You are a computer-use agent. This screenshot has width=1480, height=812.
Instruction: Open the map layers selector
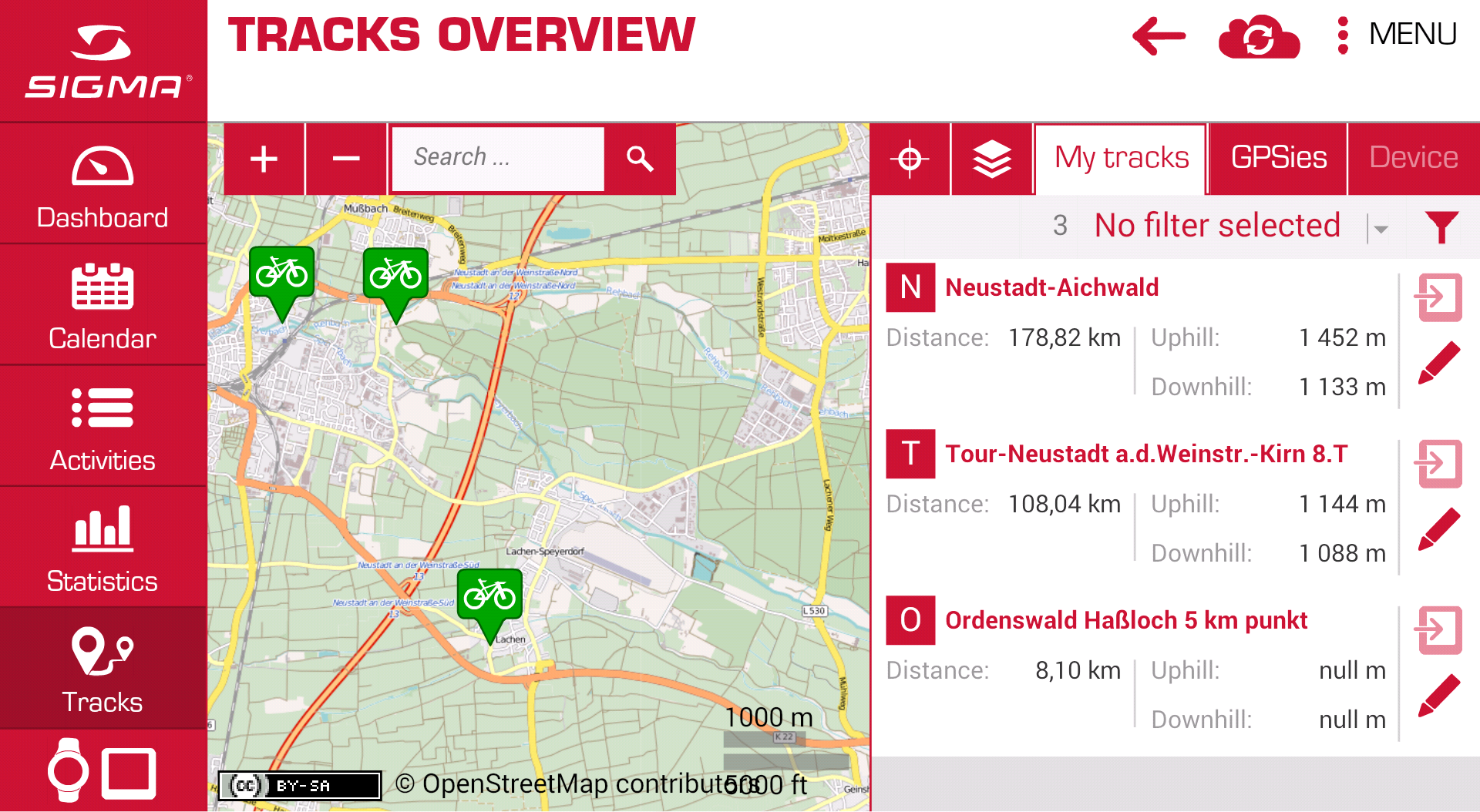point(992,159)
